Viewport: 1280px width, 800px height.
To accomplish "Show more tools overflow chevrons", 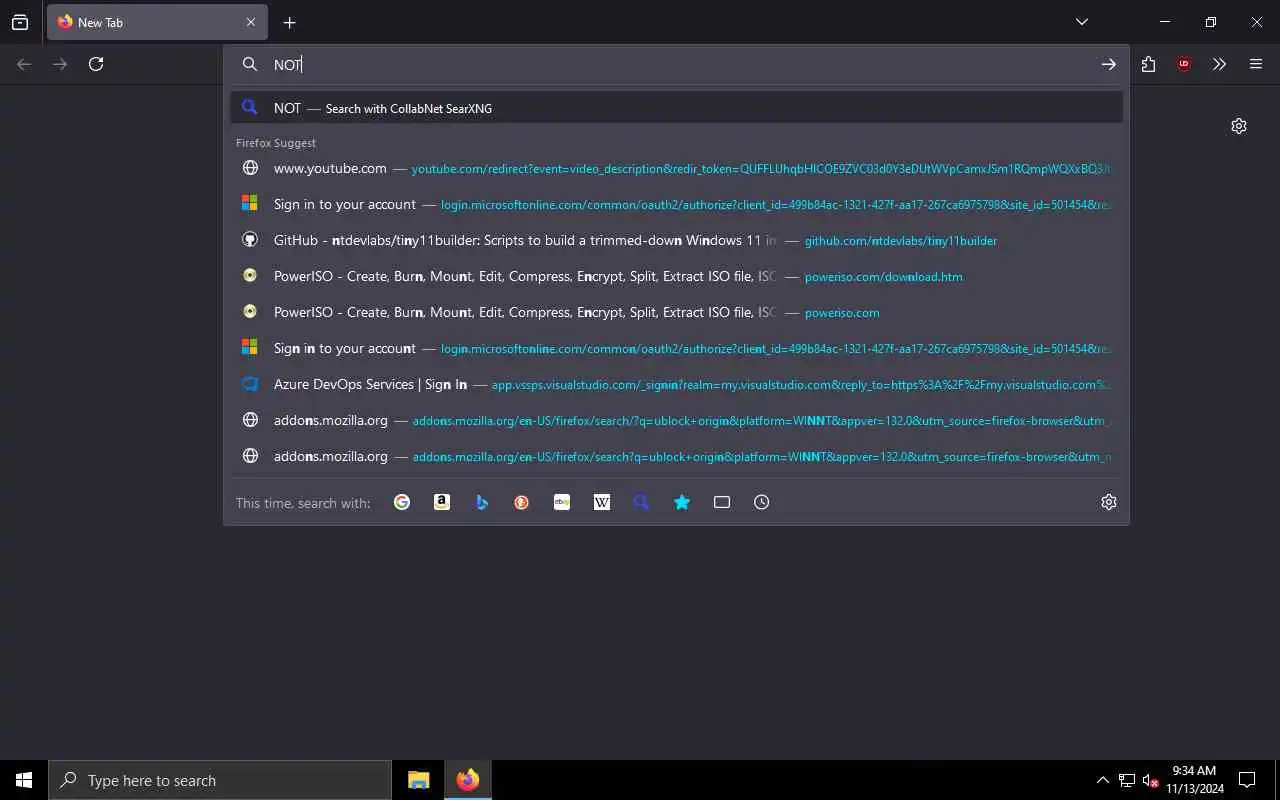I will point(1219,64).
